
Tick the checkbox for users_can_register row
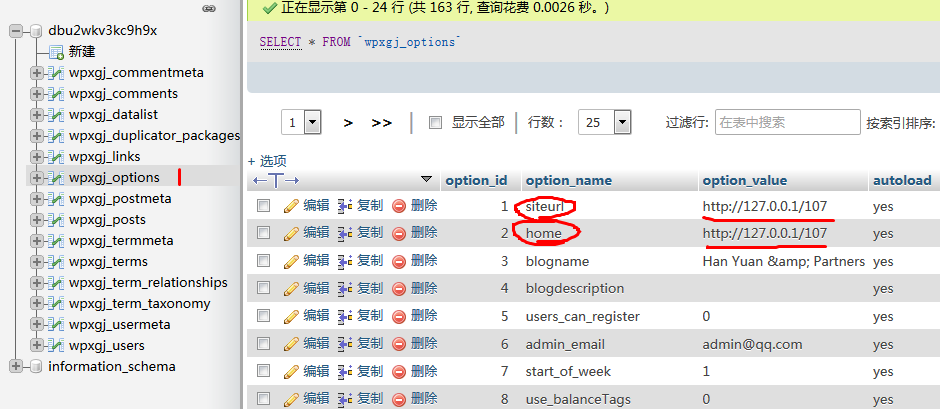[264, 316]
